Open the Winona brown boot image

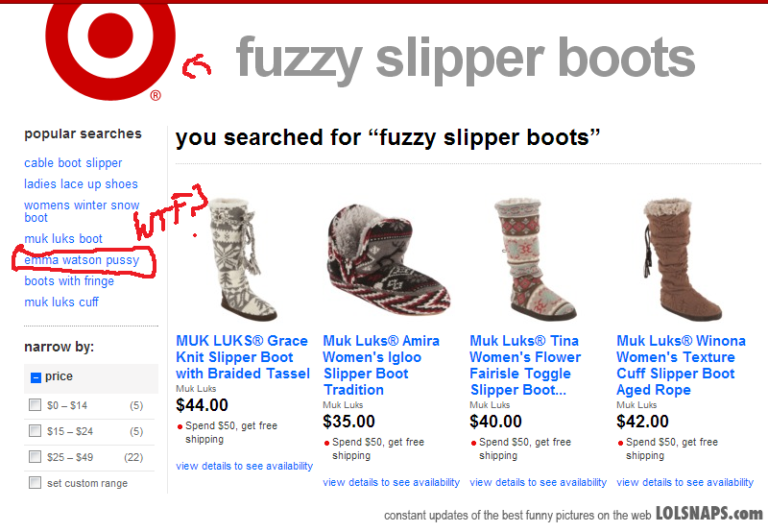(x=682, y=260)
